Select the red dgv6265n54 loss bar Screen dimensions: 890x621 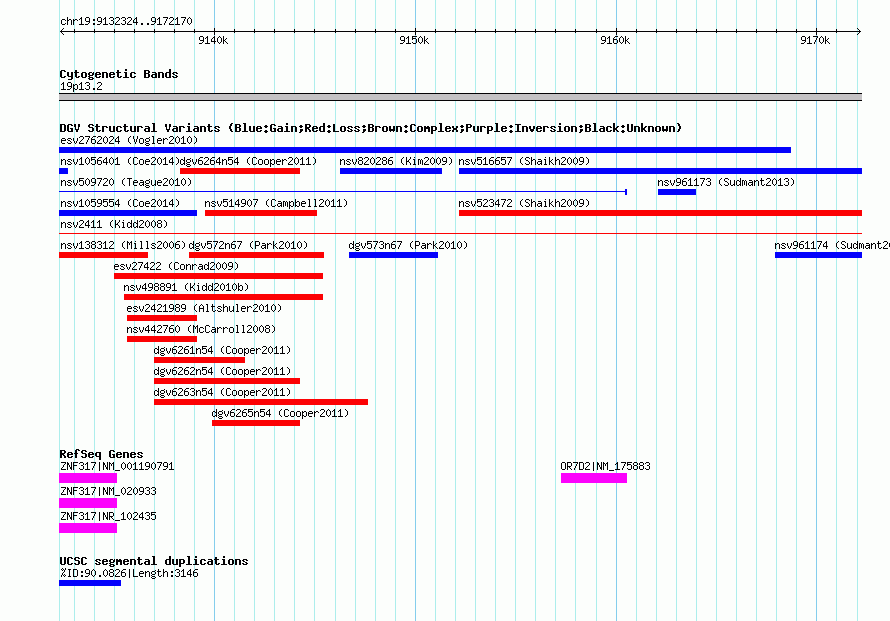(255, 423)
